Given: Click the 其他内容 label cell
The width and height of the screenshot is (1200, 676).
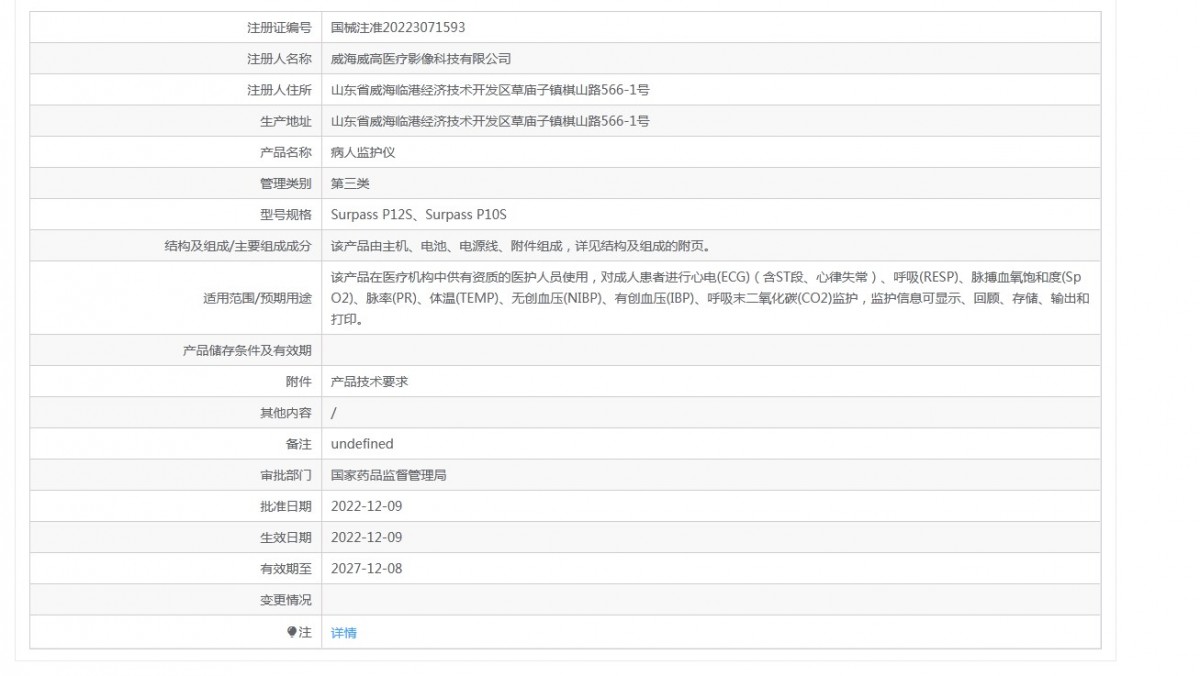Looking at the screenshot, I should [x=176, y=412].
